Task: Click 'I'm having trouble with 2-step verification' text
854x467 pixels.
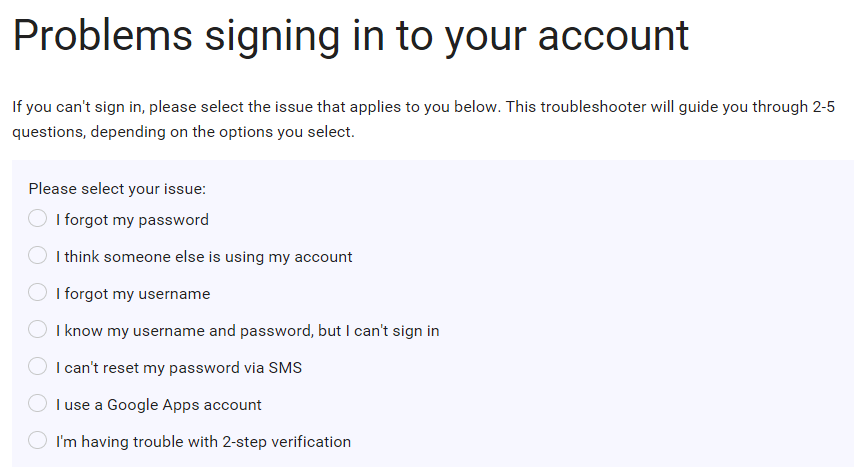Action: (x=204, y=442)
